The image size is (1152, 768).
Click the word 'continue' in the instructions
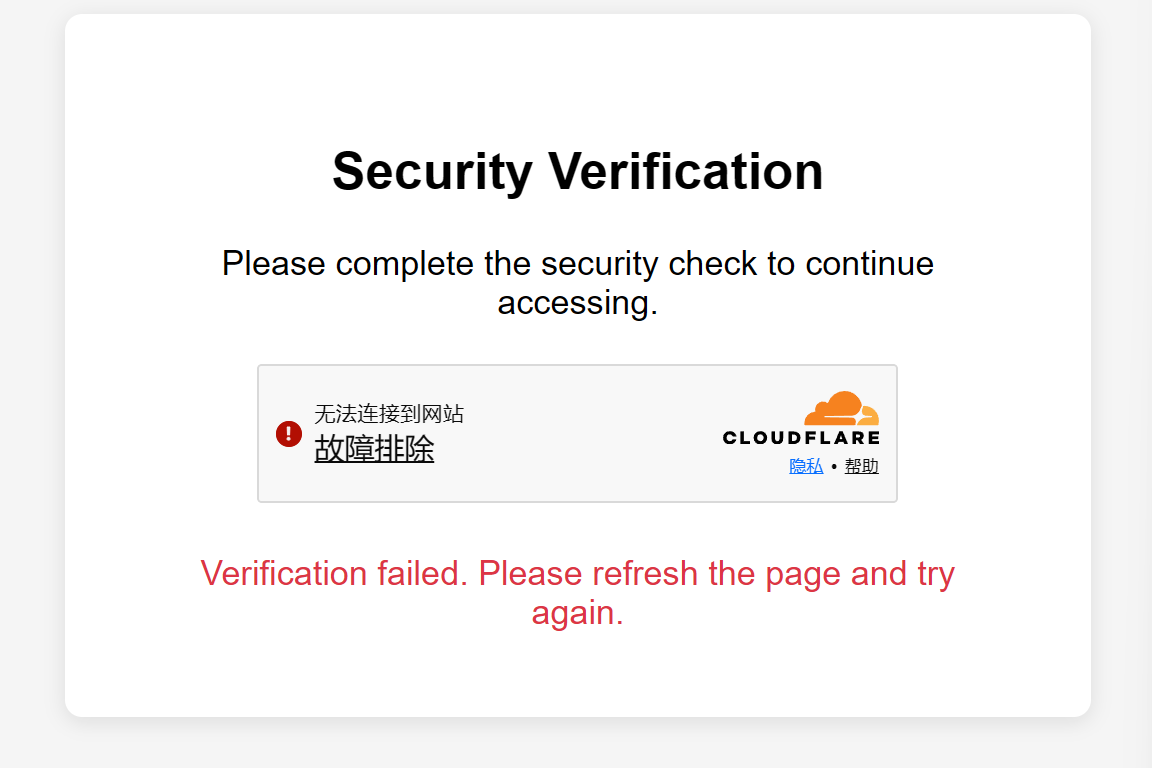(x=869, y=264)
